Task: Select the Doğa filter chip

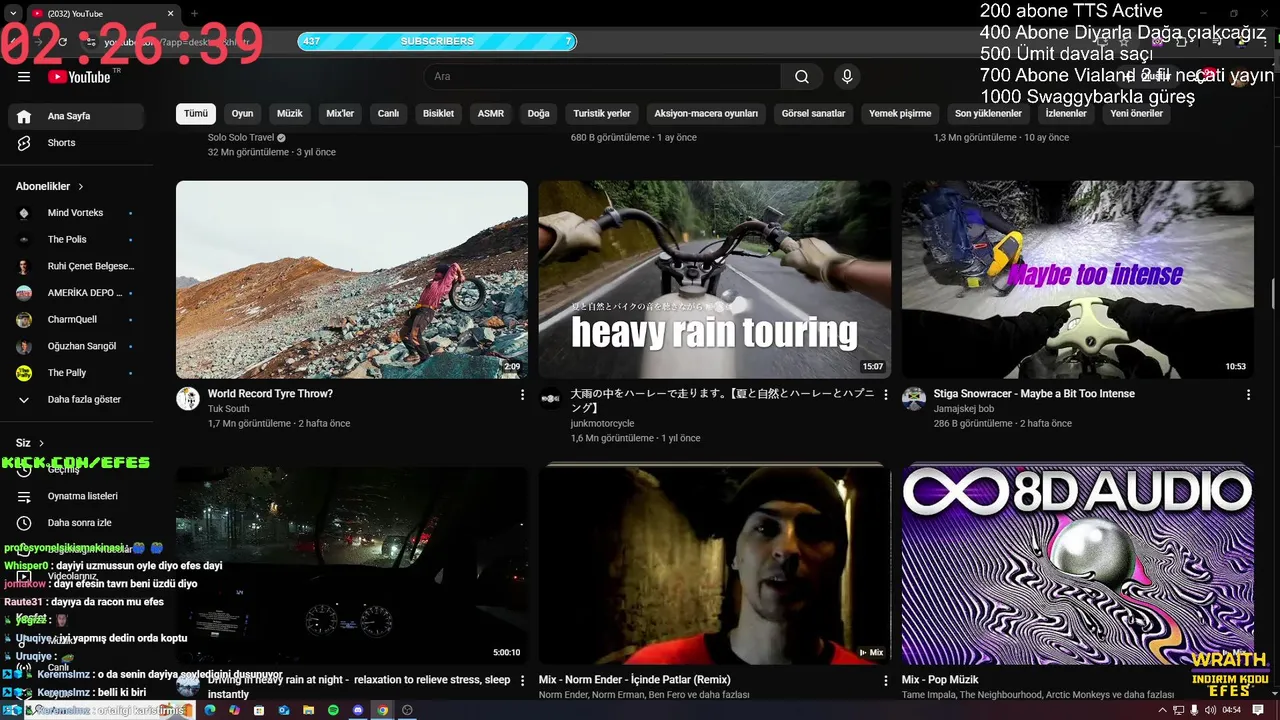Action: tap(539, 113)
